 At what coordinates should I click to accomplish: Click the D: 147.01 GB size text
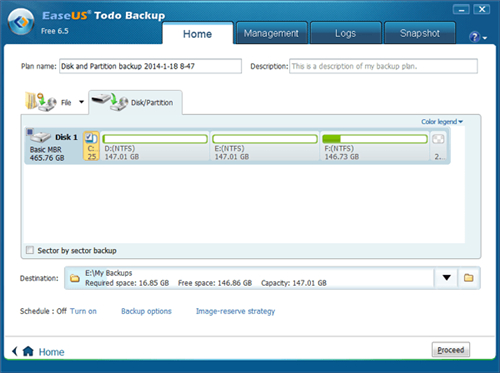click(x=122, y=156)
